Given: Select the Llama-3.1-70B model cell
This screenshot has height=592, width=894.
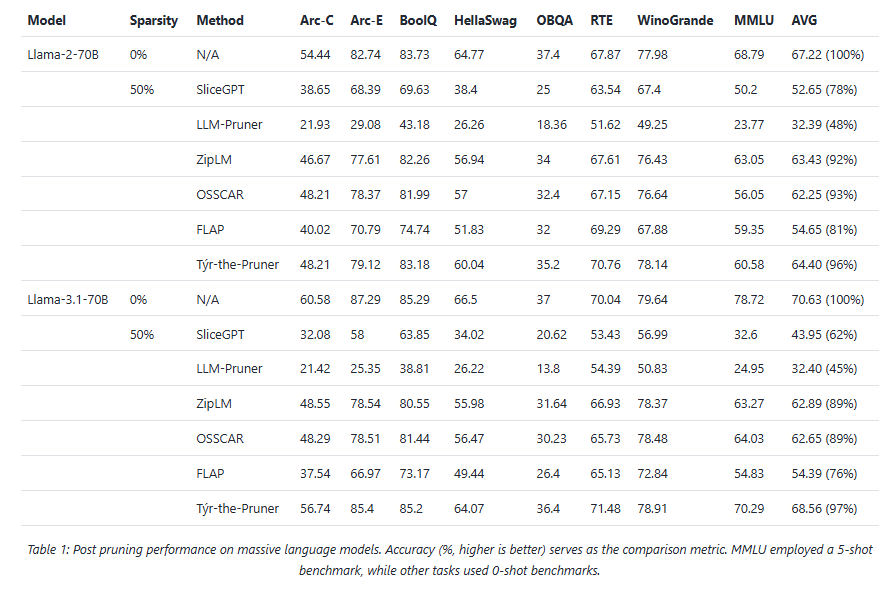Looking at the screenshot, I should point(66,299).
